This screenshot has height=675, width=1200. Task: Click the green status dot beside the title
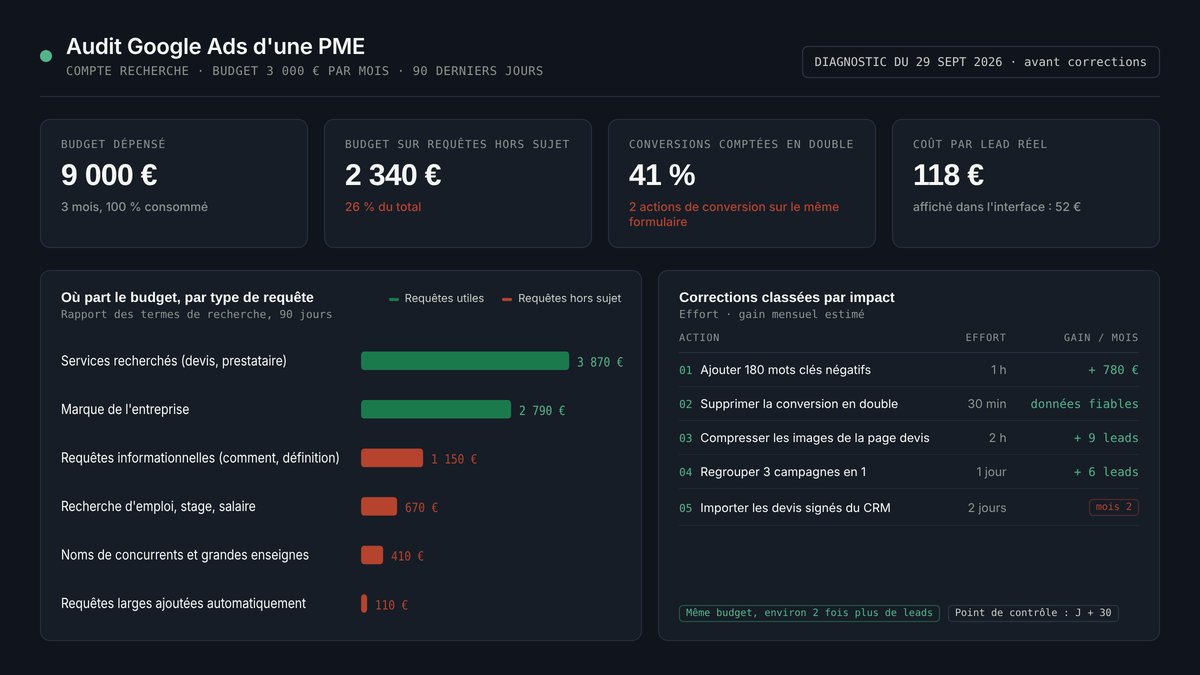[x=46, y=56]
